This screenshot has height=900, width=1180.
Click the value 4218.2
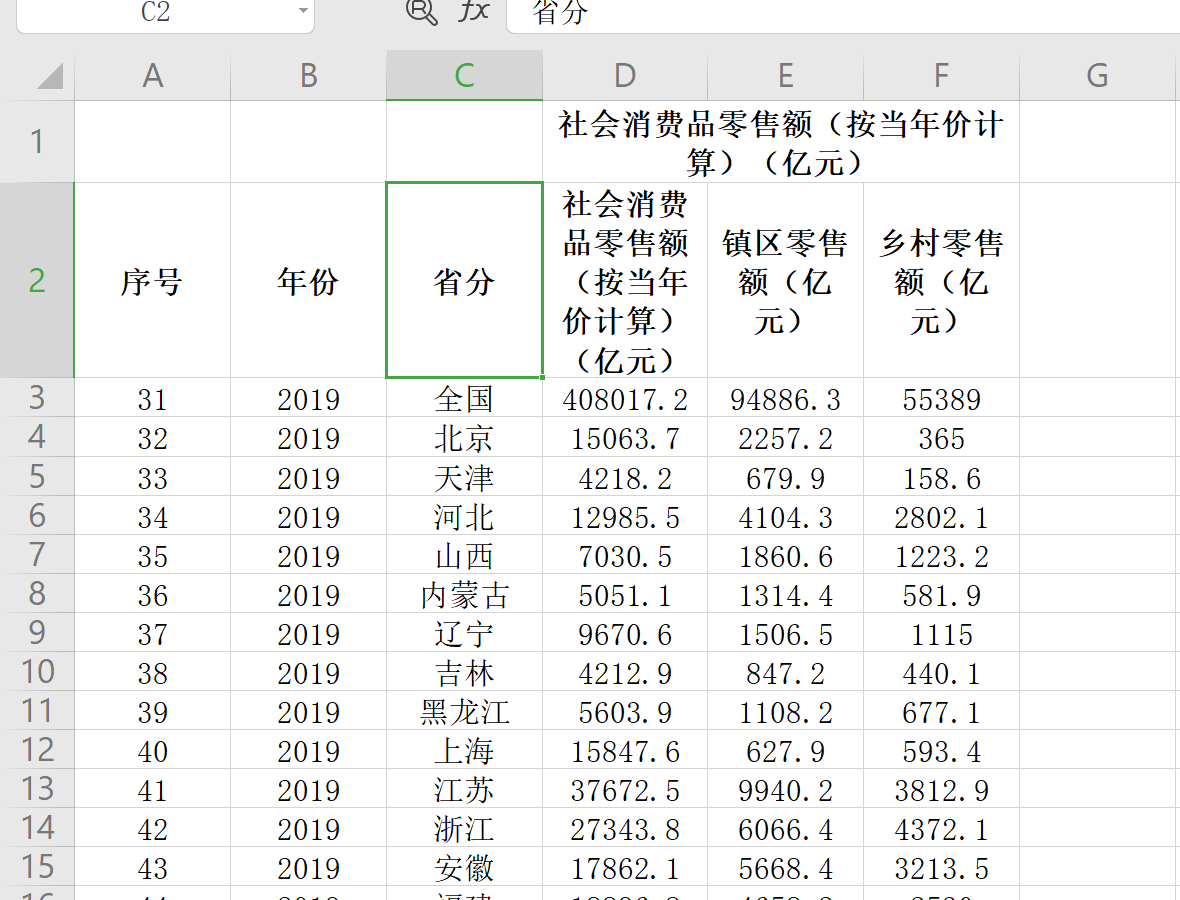625,477
